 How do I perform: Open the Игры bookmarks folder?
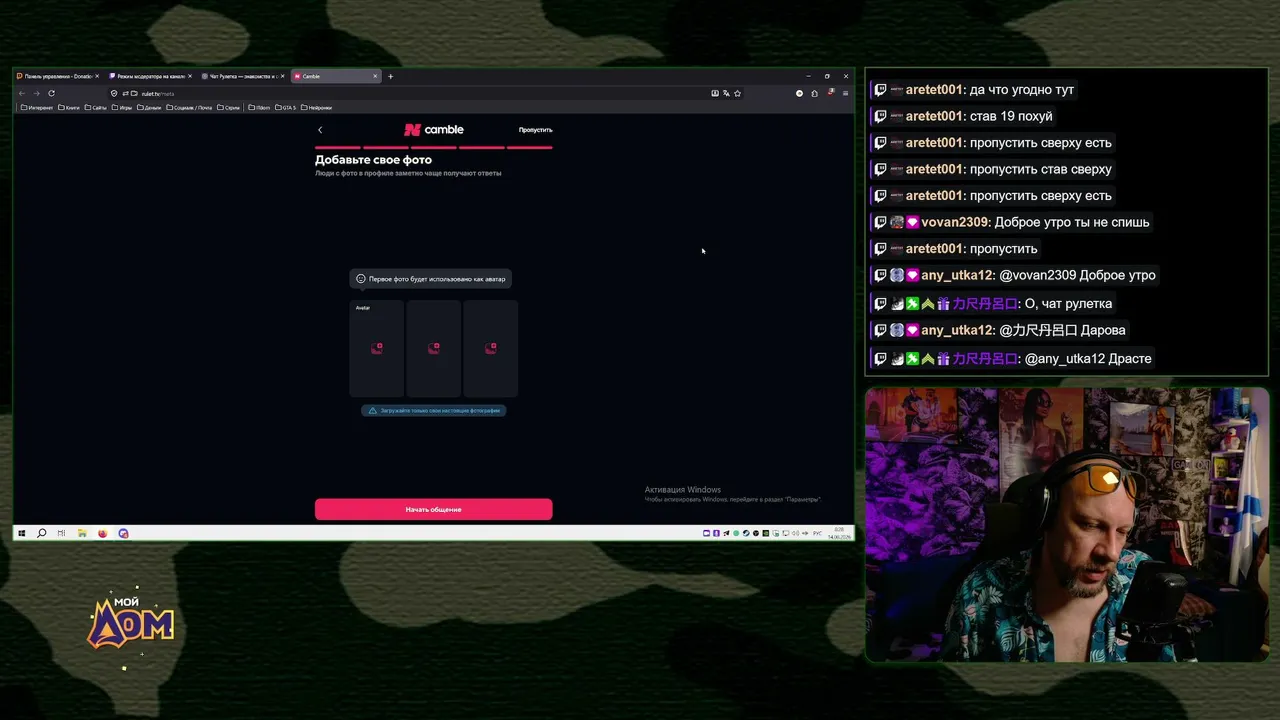[122, 107]
